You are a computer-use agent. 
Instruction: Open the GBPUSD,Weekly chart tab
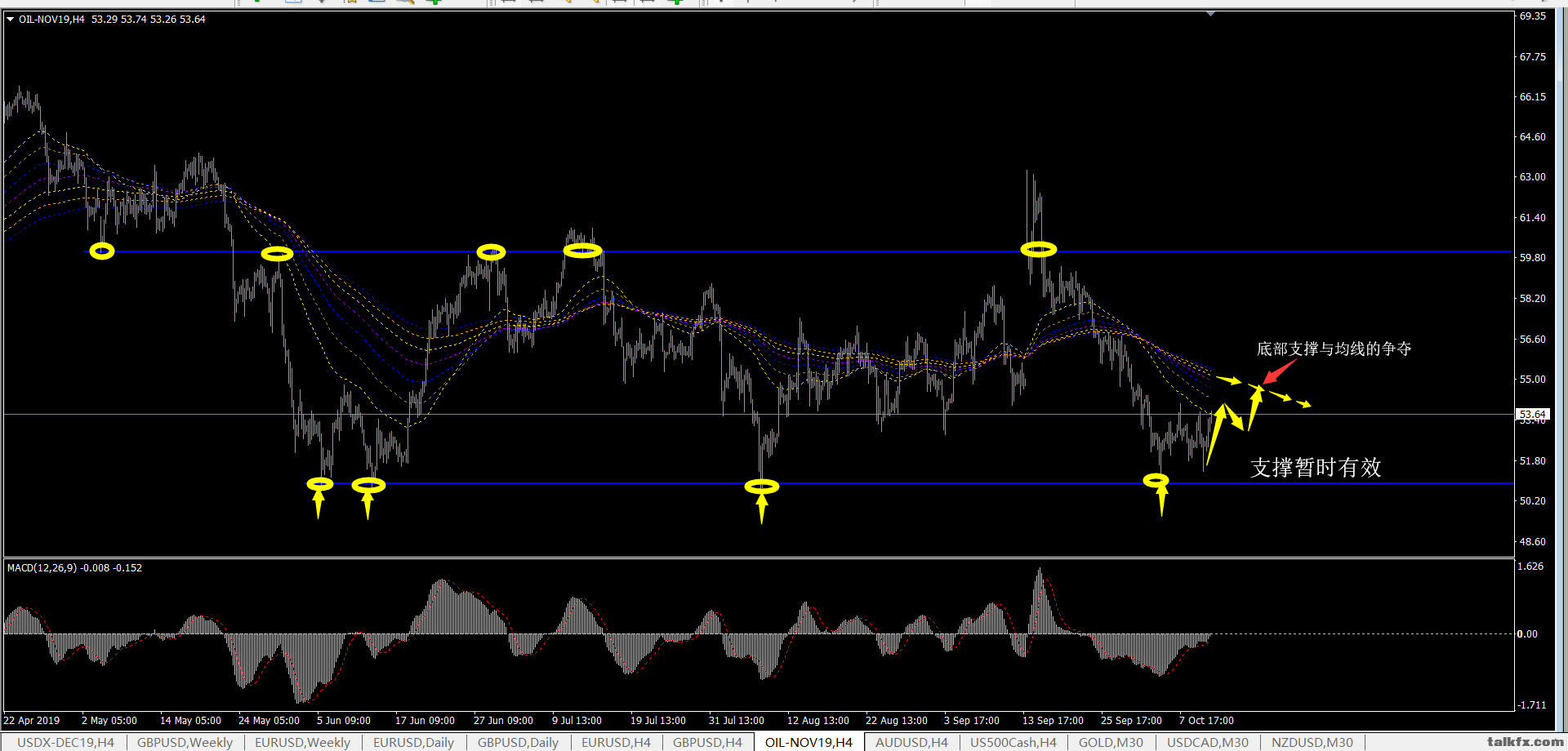pos(185,742)
